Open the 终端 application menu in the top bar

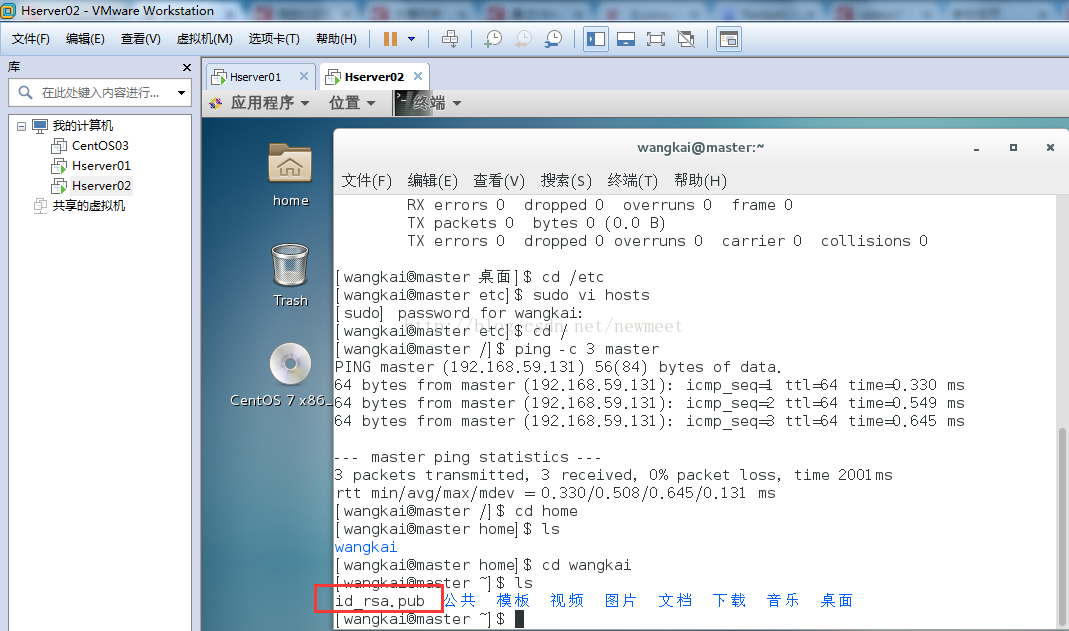(x=429, y=103)
